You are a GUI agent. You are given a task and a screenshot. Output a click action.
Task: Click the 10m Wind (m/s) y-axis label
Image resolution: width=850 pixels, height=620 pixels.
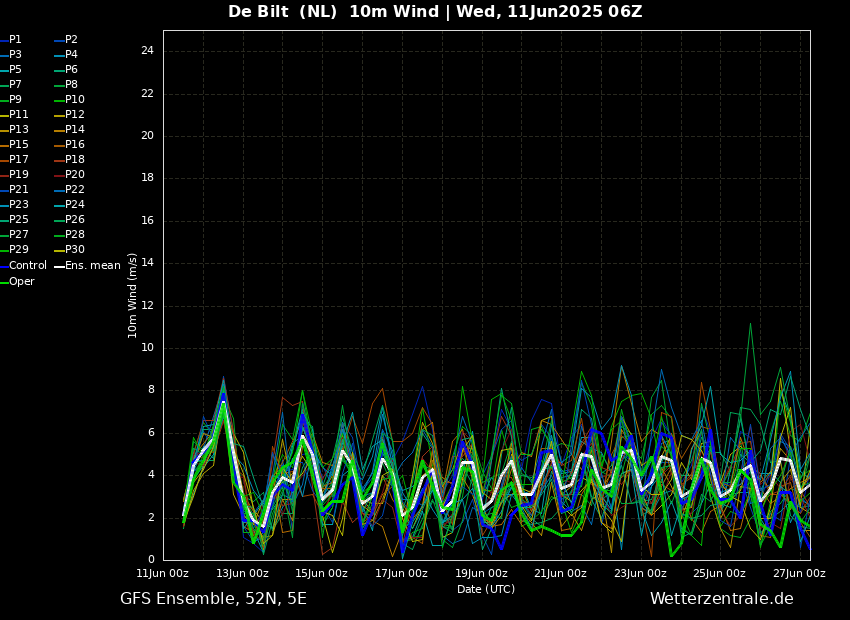click(132, 295)
